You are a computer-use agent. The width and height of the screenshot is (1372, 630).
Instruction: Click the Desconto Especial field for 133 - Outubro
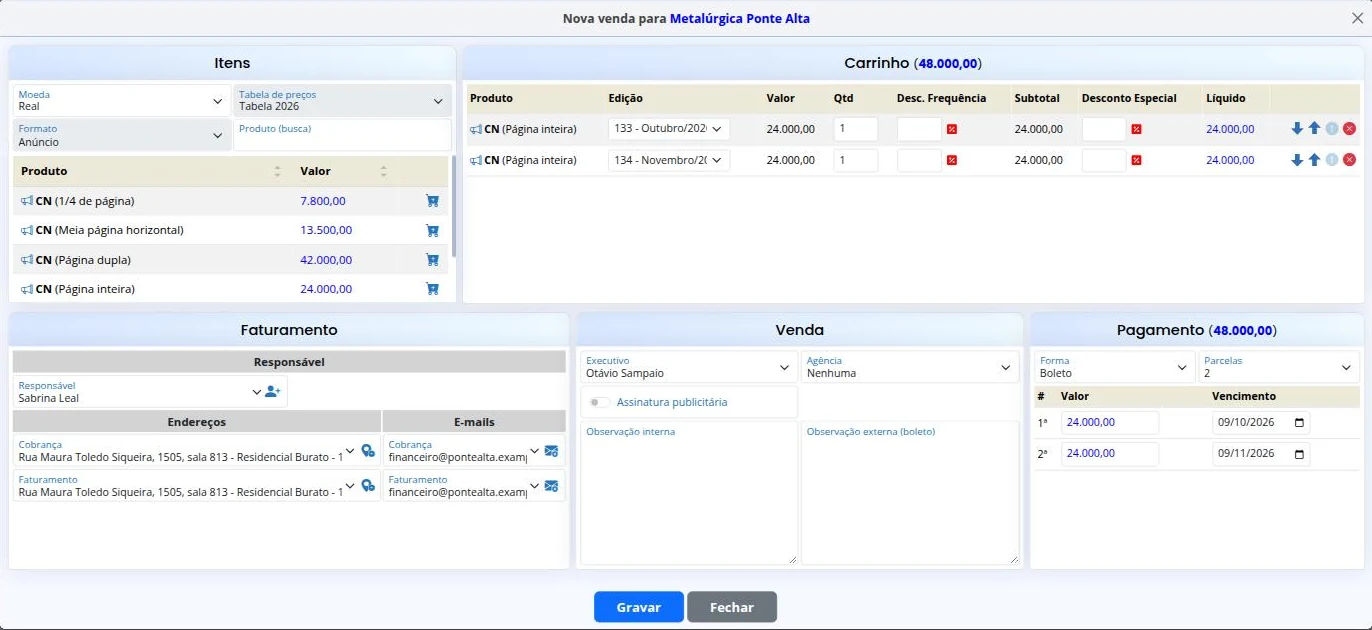click(x=1104, y=129)
